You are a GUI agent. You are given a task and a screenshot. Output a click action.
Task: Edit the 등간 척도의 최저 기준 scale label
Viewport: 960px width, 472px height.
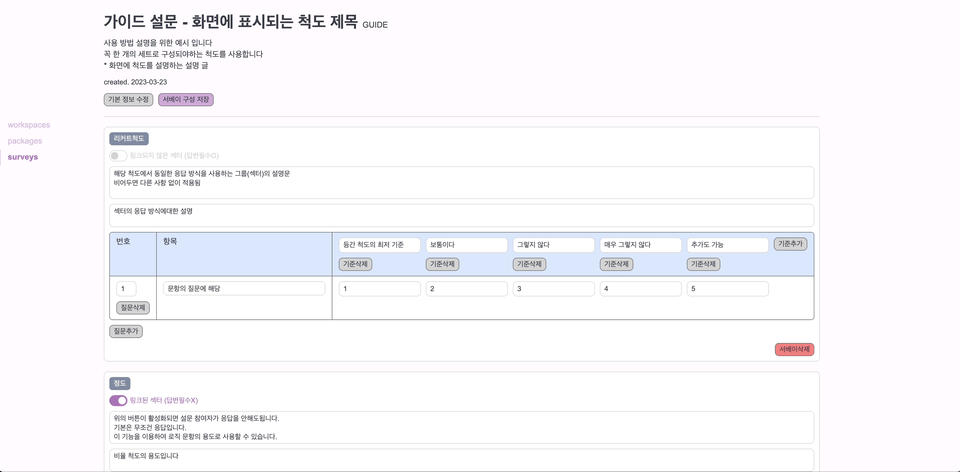pos(380,245)
